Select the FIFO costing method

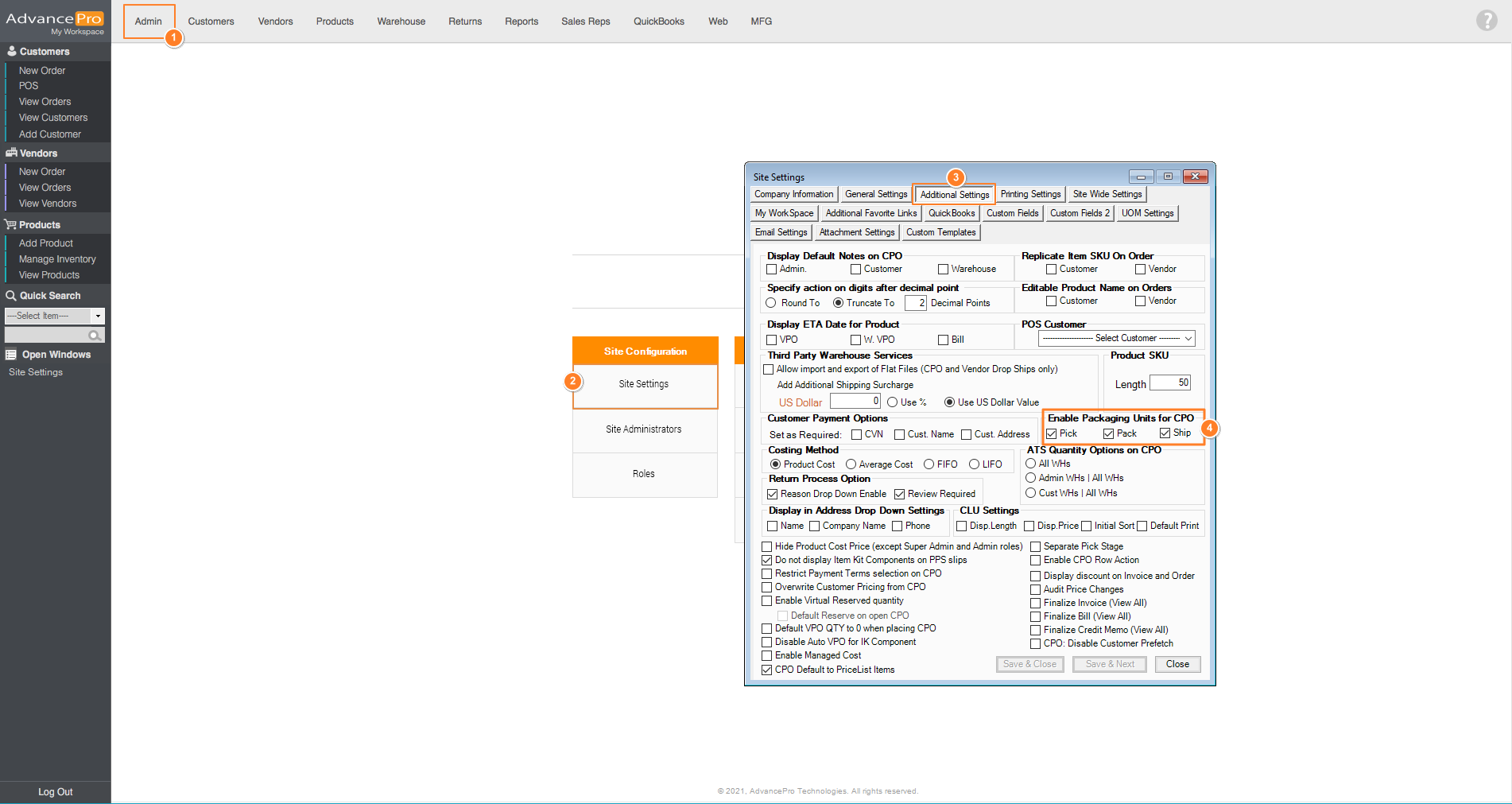(x=929, y=464)
